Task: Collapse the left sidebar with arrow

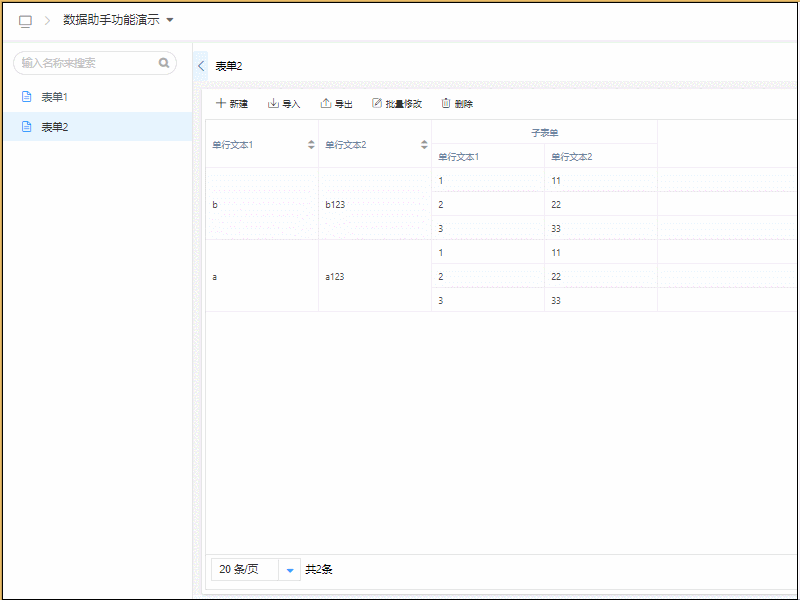Action: point(201,66)
